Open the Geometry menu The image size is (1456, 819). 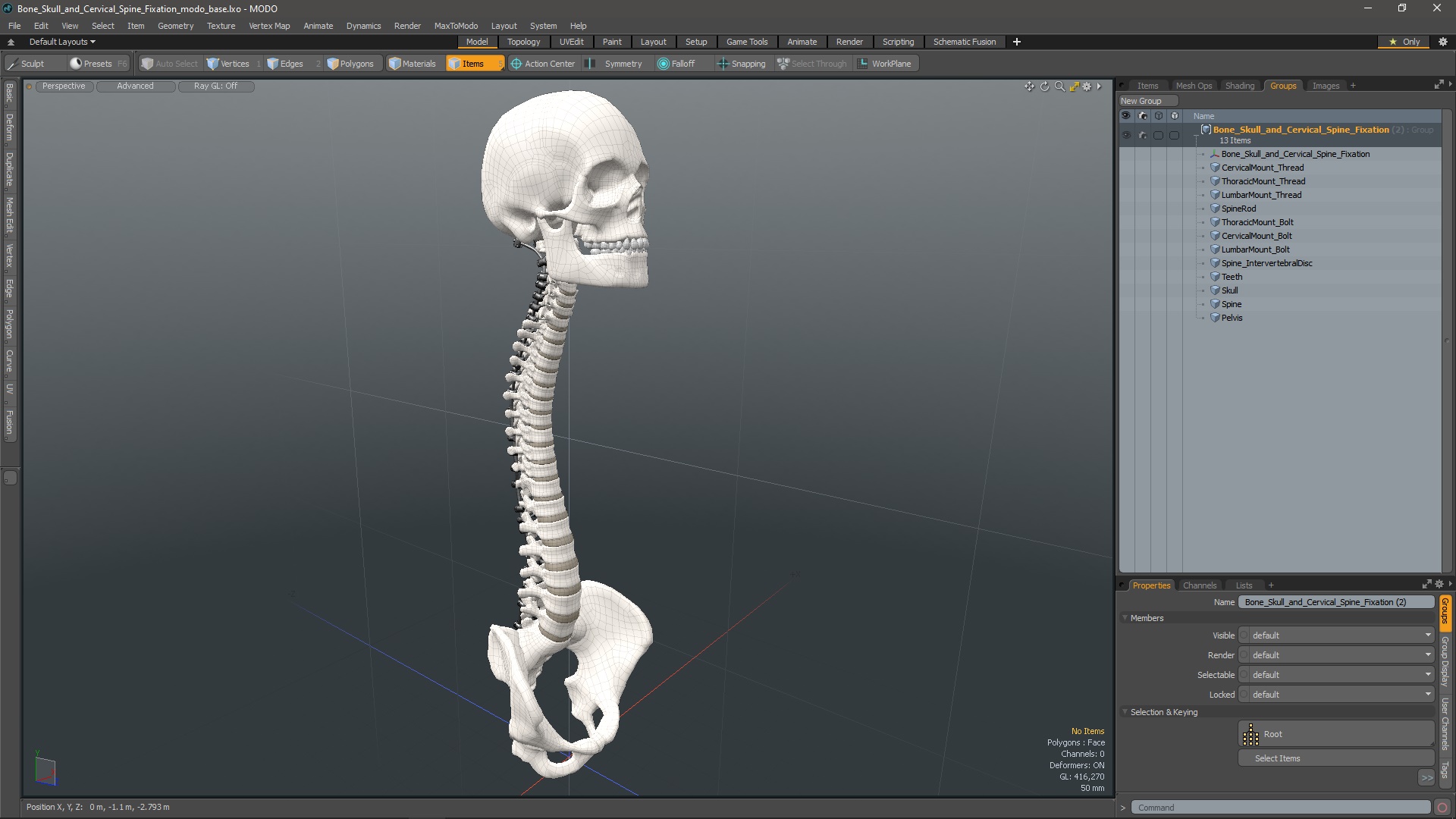pos(175,26)
